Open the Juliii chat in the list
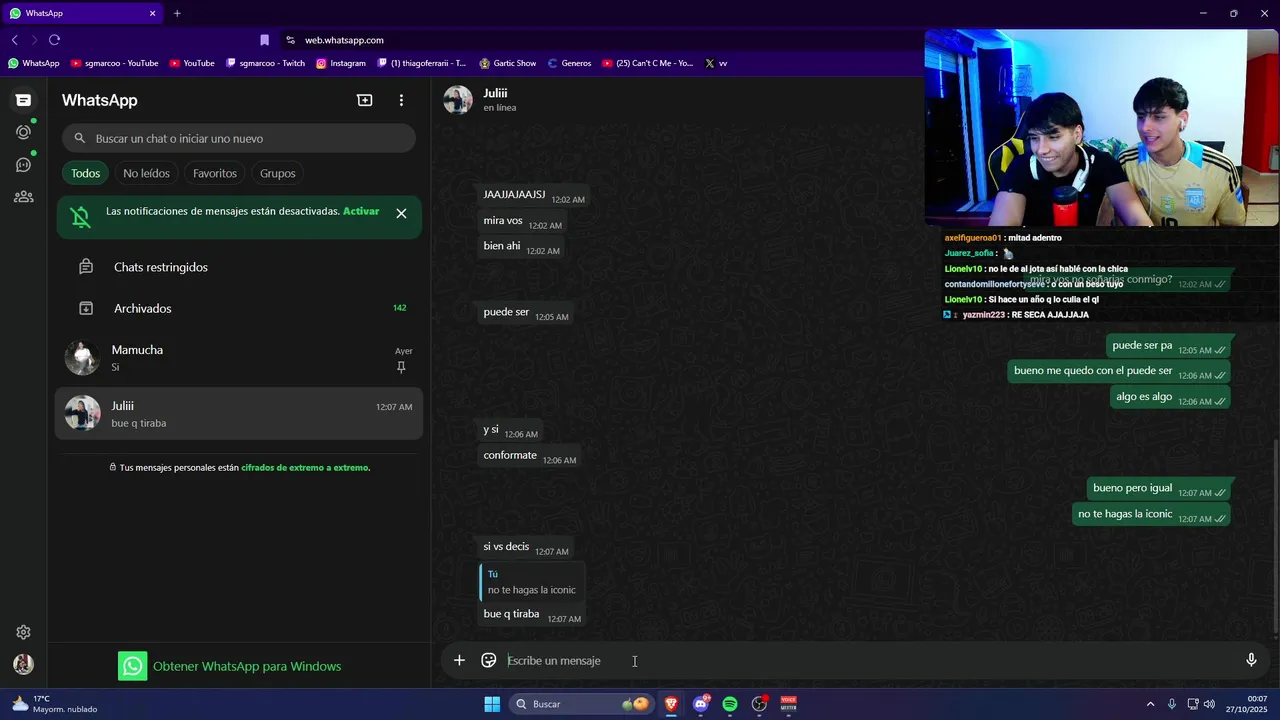1280x720 pixels. coord(239,414)
